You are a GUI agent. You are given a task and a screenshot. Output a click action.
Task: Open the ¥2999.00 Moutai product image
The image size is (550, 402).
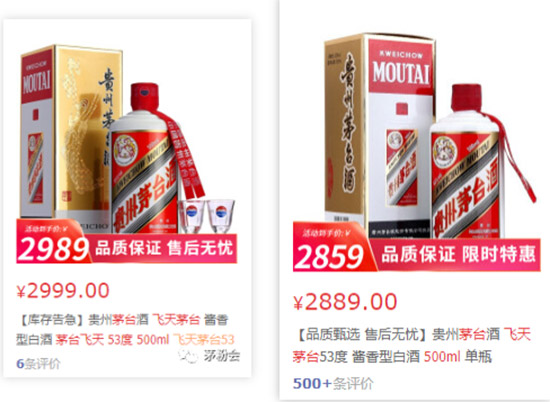click(x=127, y=153)
